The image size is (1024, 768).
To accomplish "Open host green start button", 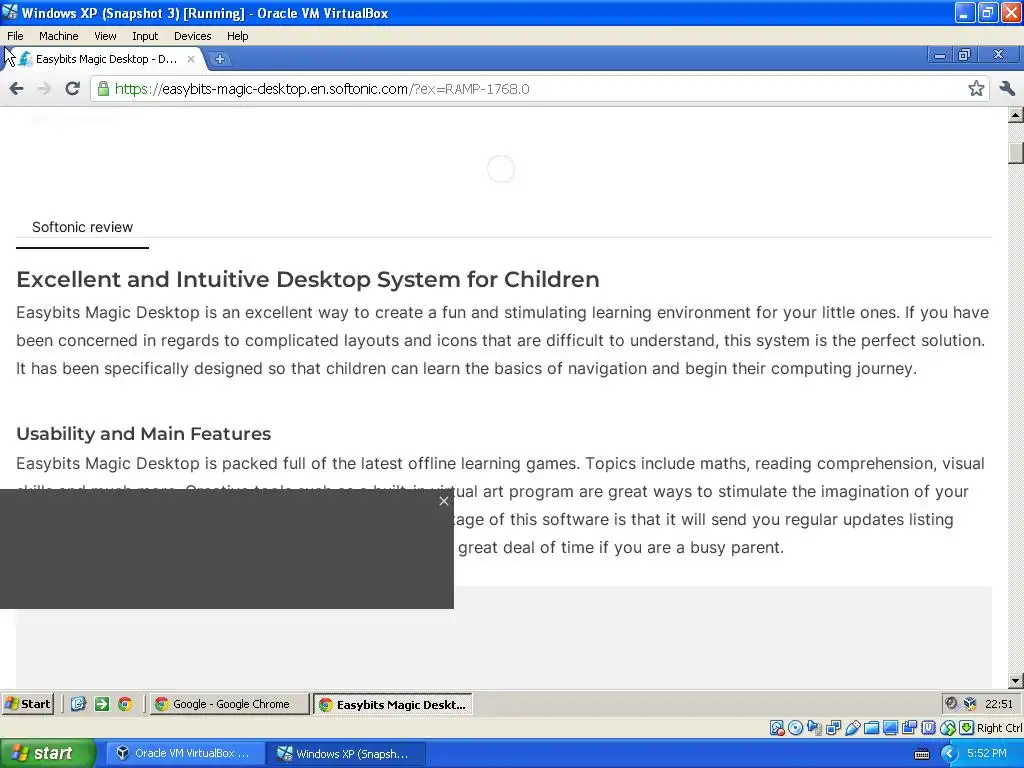I will [47, 754].
